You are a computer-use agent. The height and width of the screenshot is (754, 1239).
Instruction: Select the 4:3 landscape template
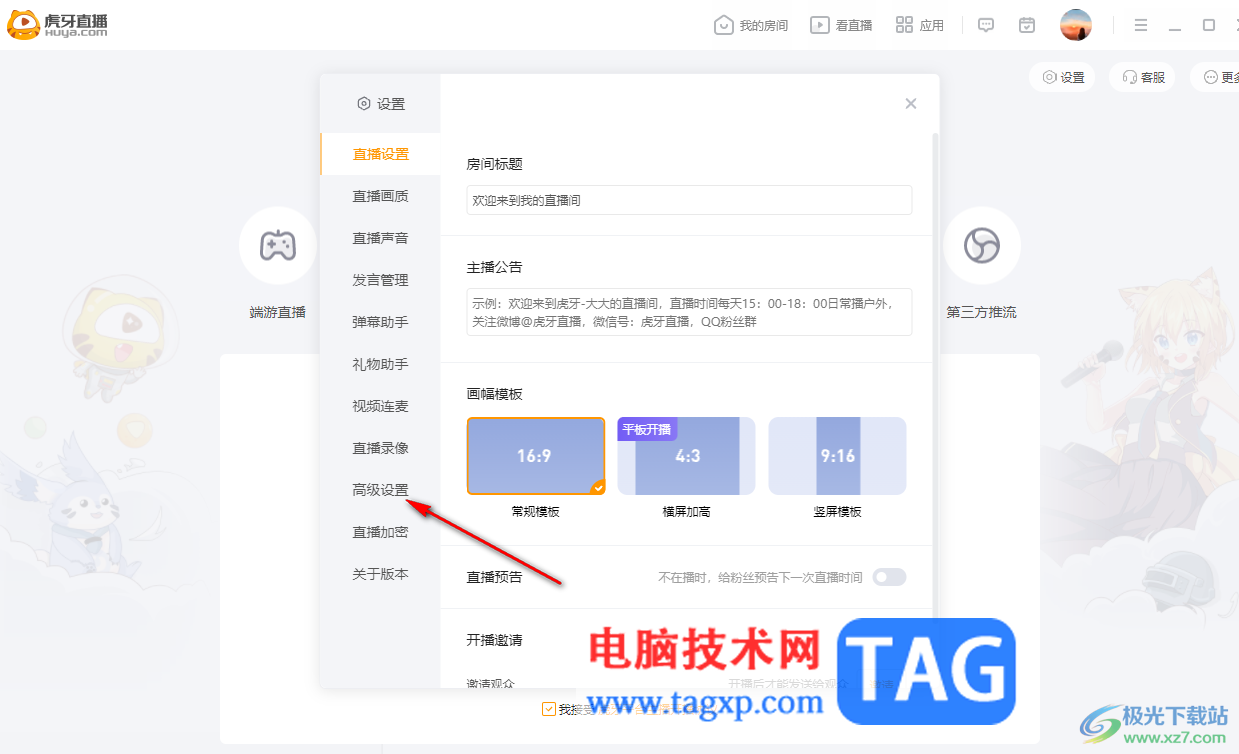click(686, 456)
